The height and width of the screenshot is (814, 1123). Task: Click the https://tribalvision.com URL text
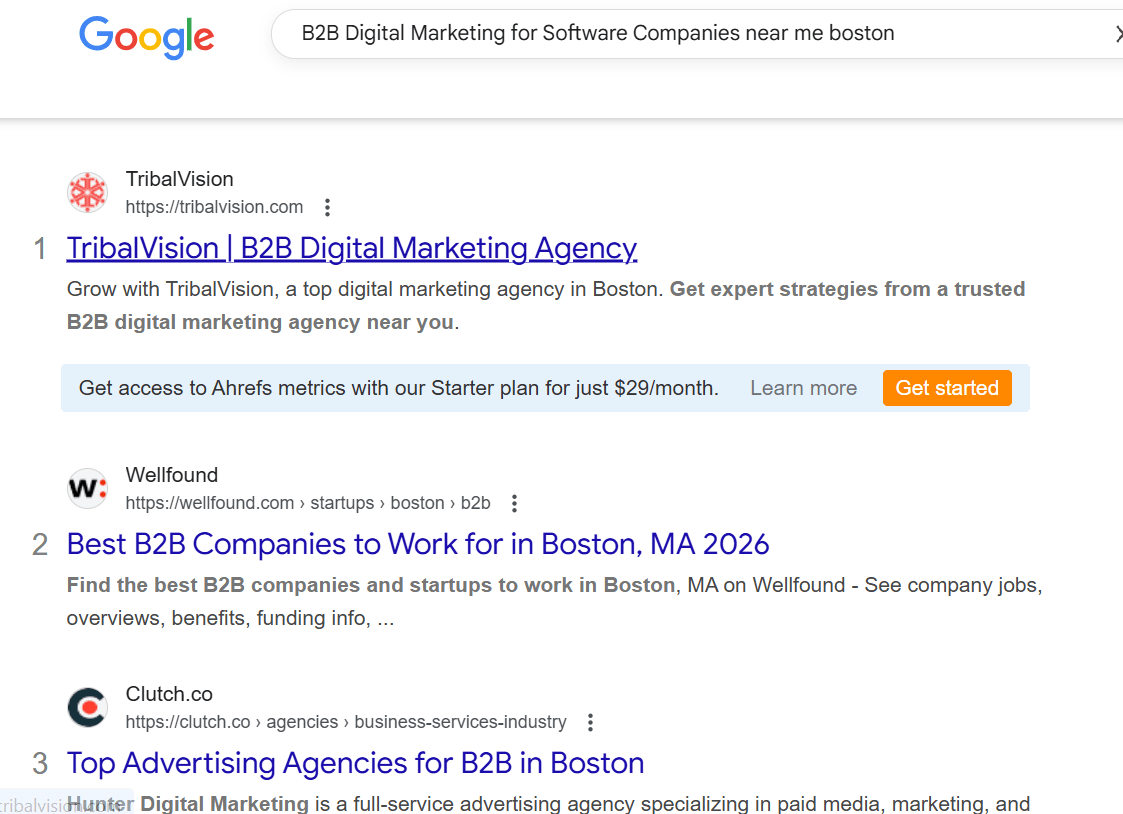click(x=214, y=207)
